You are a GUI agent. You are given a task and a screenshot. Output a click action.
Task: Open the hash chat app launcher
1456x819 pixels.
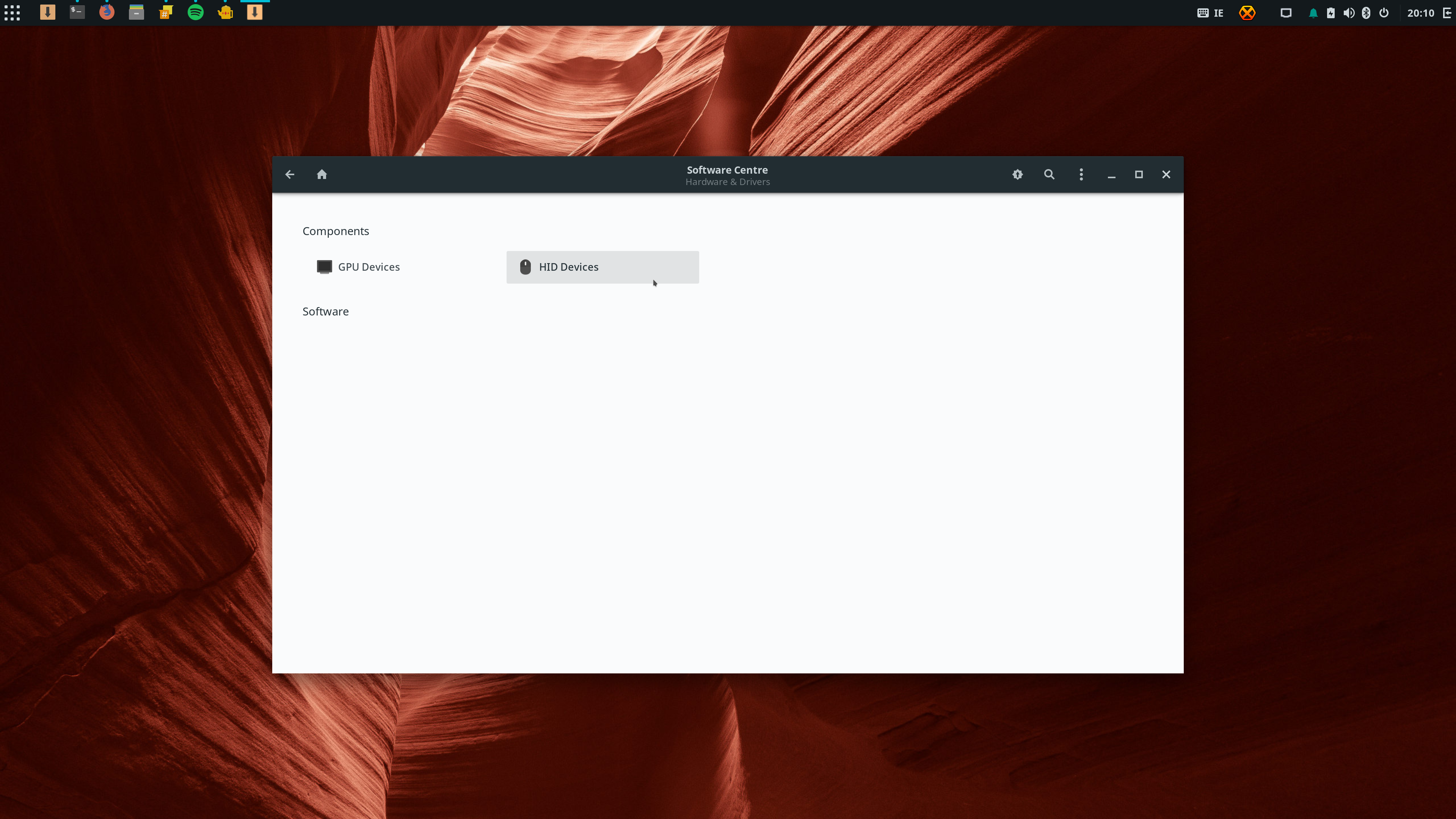click(x=166, y=13)
